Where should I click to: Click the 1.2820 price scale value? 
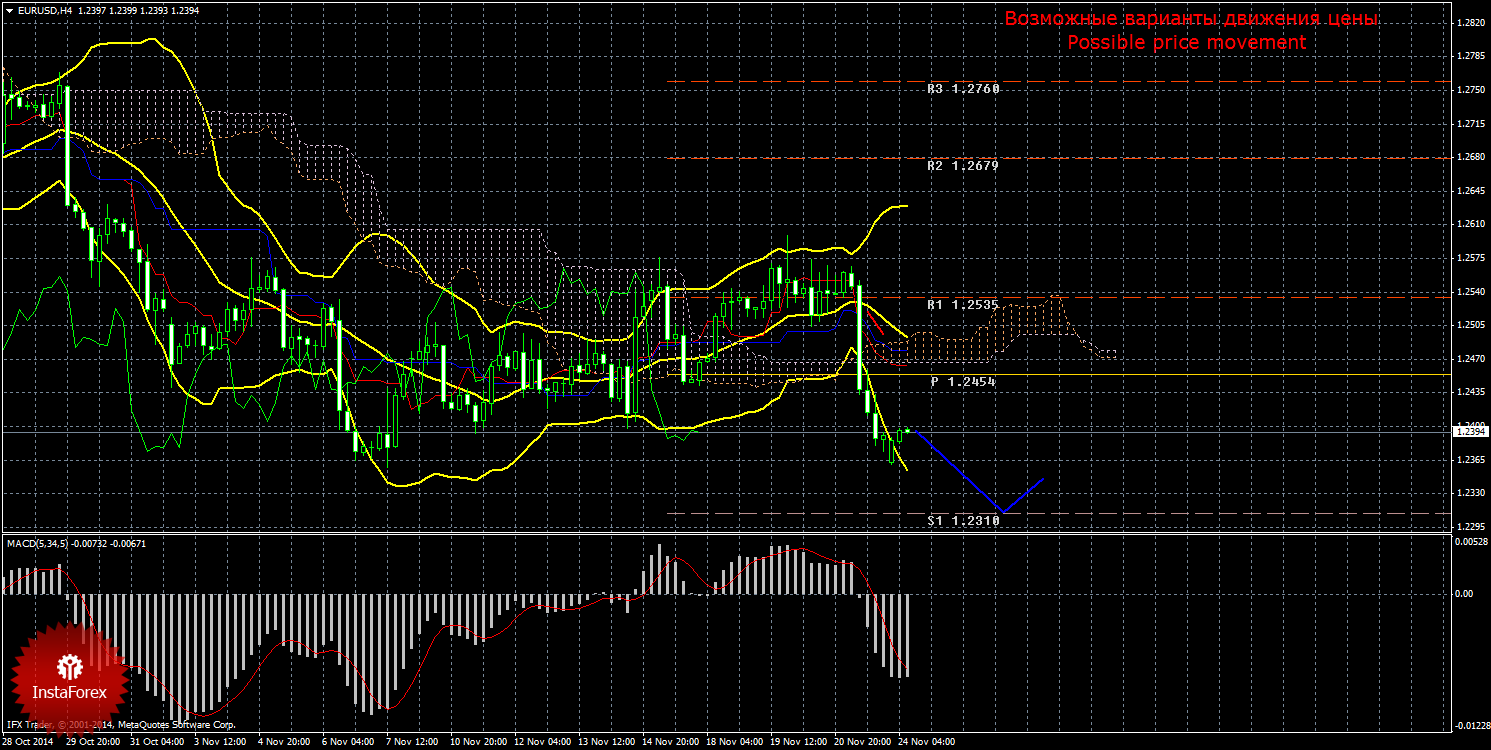(1471, 22)
